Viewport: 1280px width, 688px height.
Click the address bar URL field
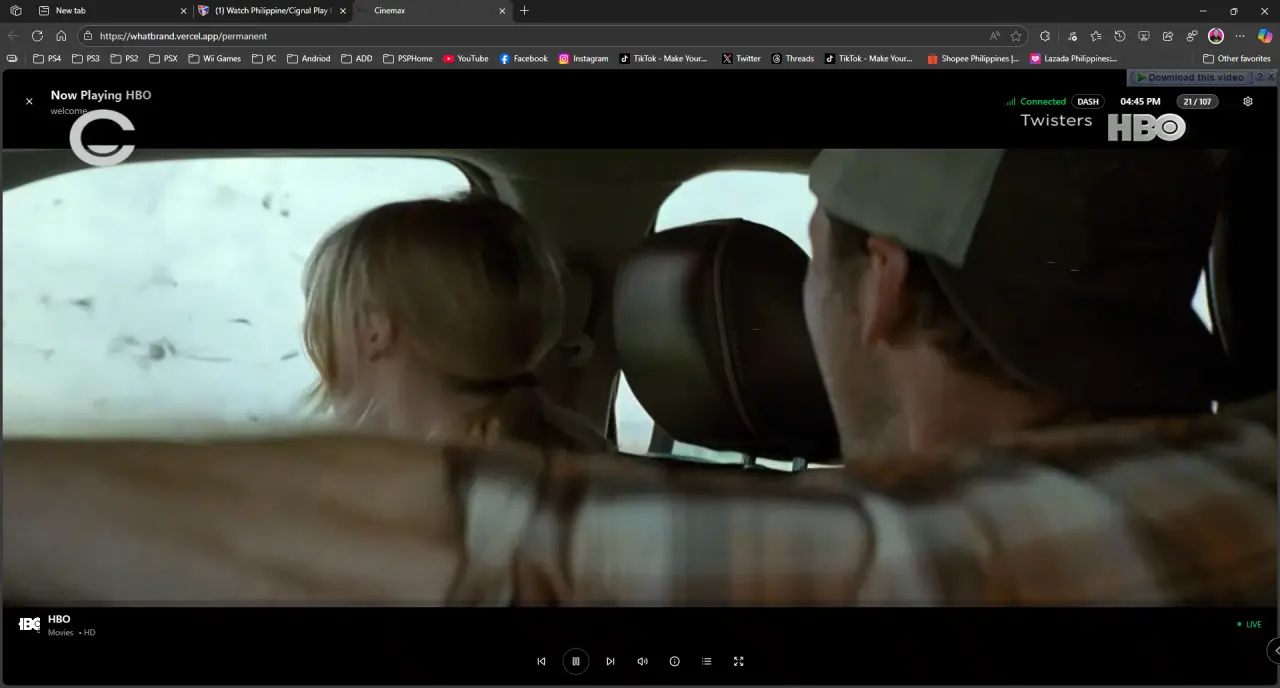(x=540, y=36)
